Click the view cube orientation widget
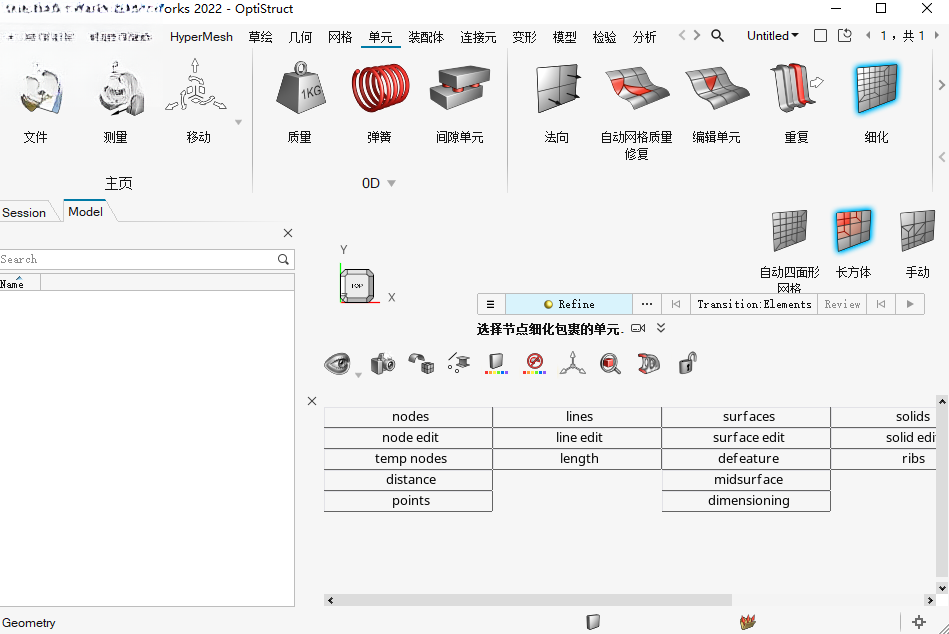The height and width of the screenshot is (634, 949). pyautogui.click(x=357, y=286)
